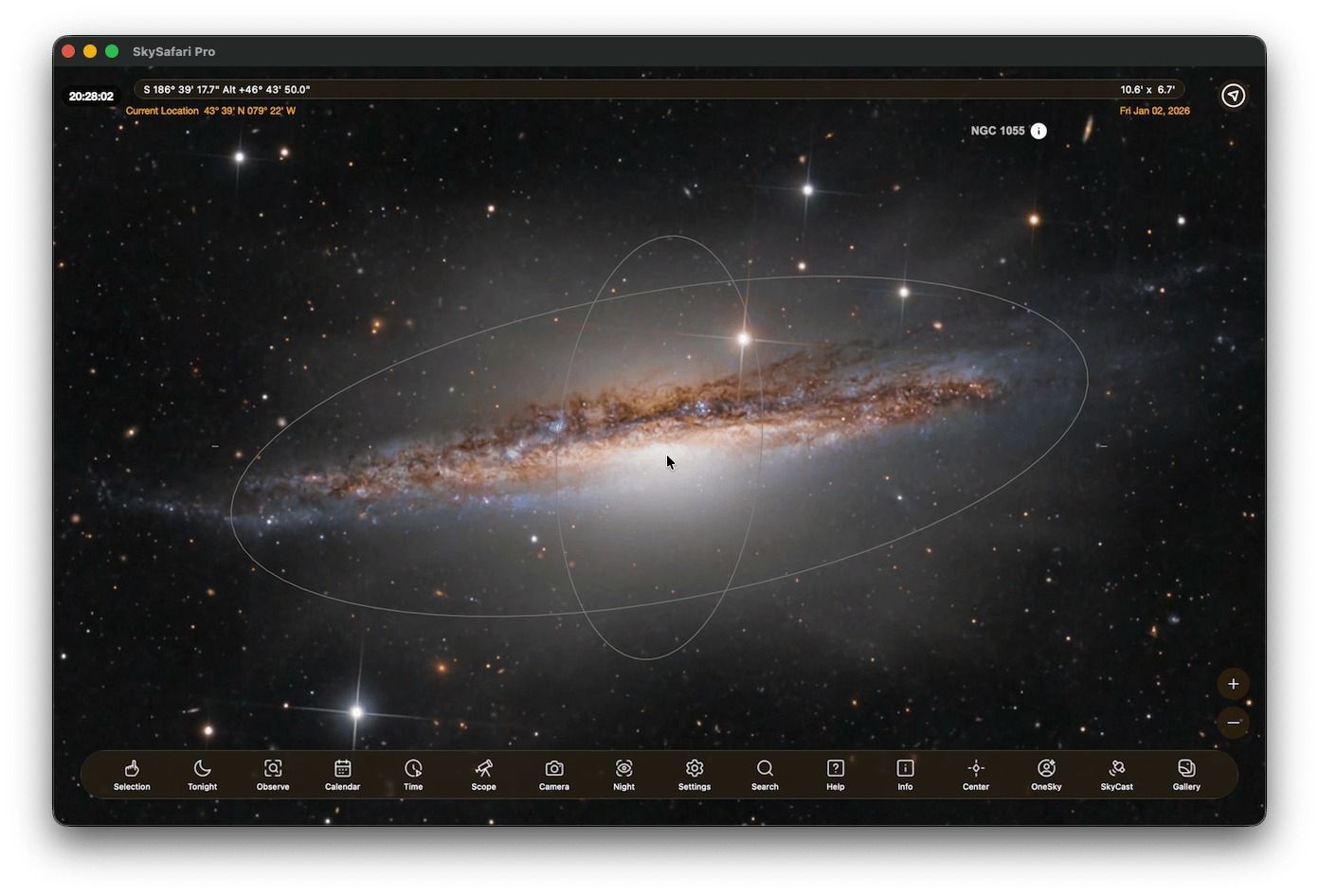Click the 20:28:02 time display
1319x896 pixels.
(91, 96)
